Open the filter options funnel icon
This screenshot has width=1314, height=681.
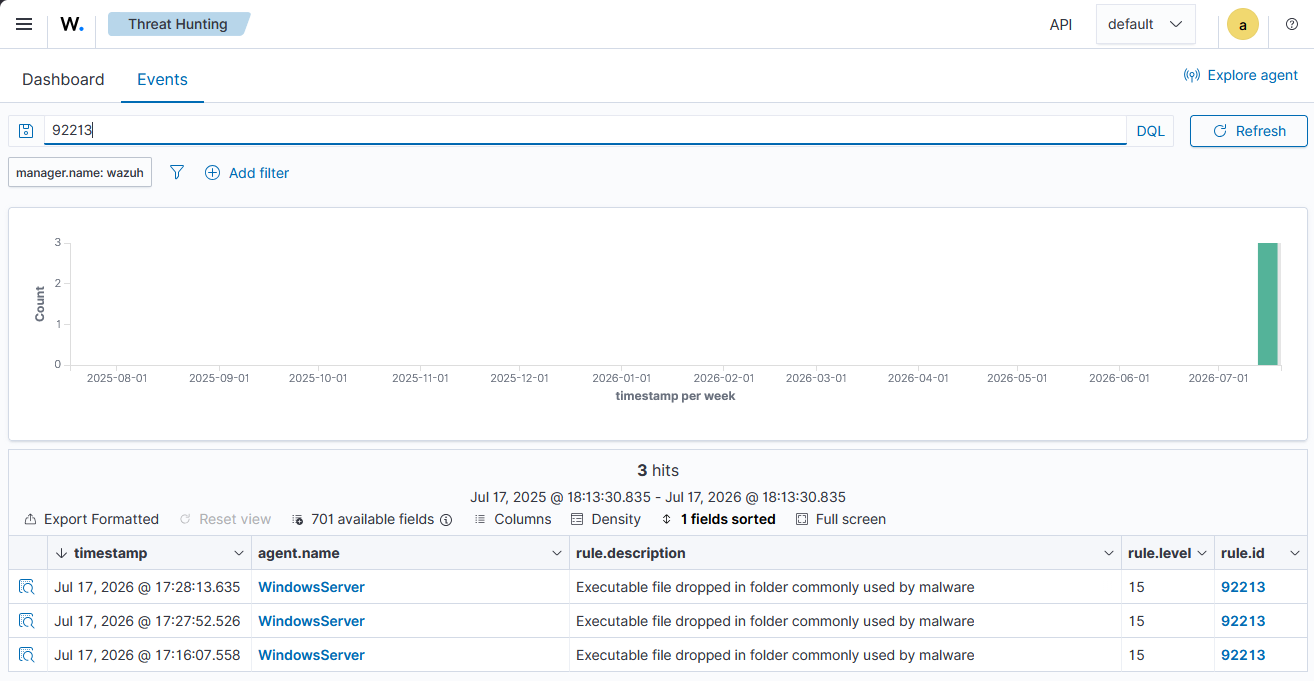177,173
